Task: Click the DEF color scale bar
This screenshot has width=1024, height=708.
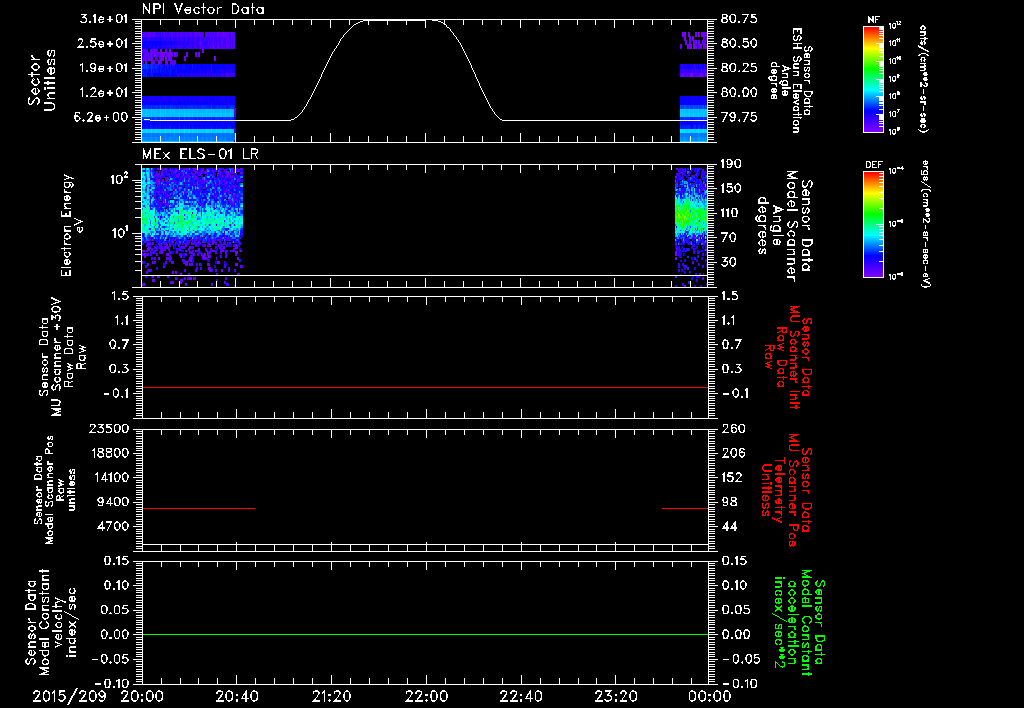Action: (873, 224)
